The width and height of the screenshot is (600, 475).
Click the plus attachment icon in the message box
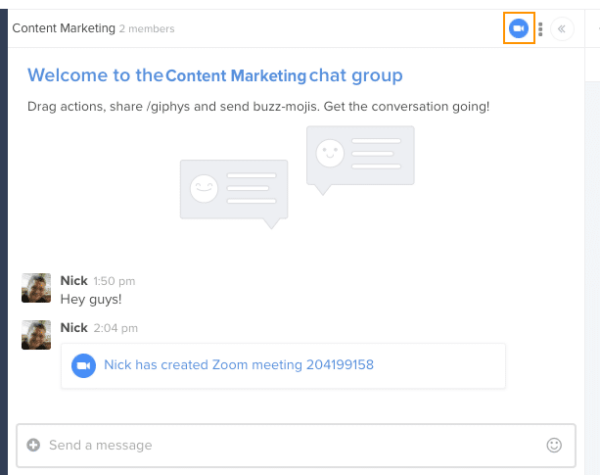pos(33,445)
